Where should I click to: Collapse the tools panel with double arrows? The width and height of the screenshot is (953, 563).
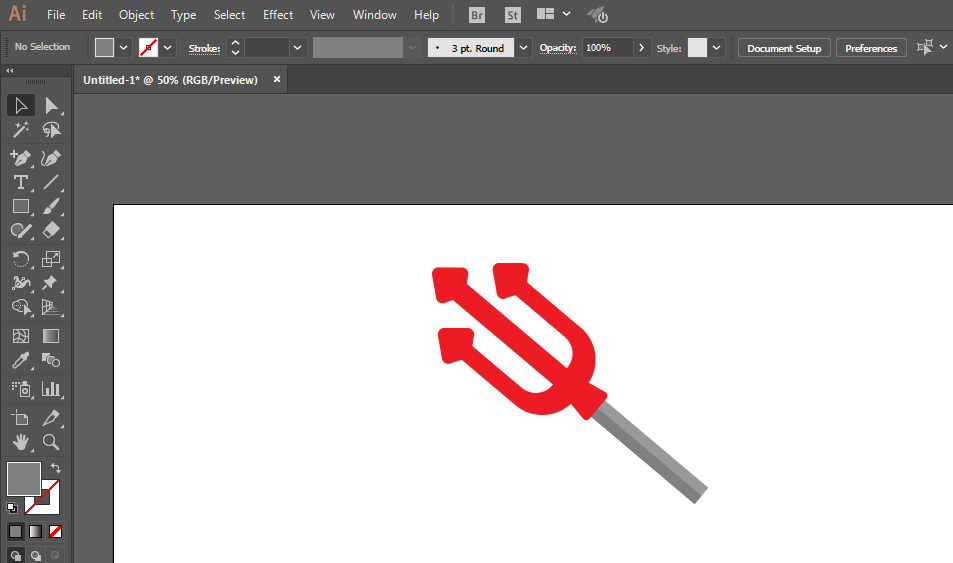[x=10, y=71]
